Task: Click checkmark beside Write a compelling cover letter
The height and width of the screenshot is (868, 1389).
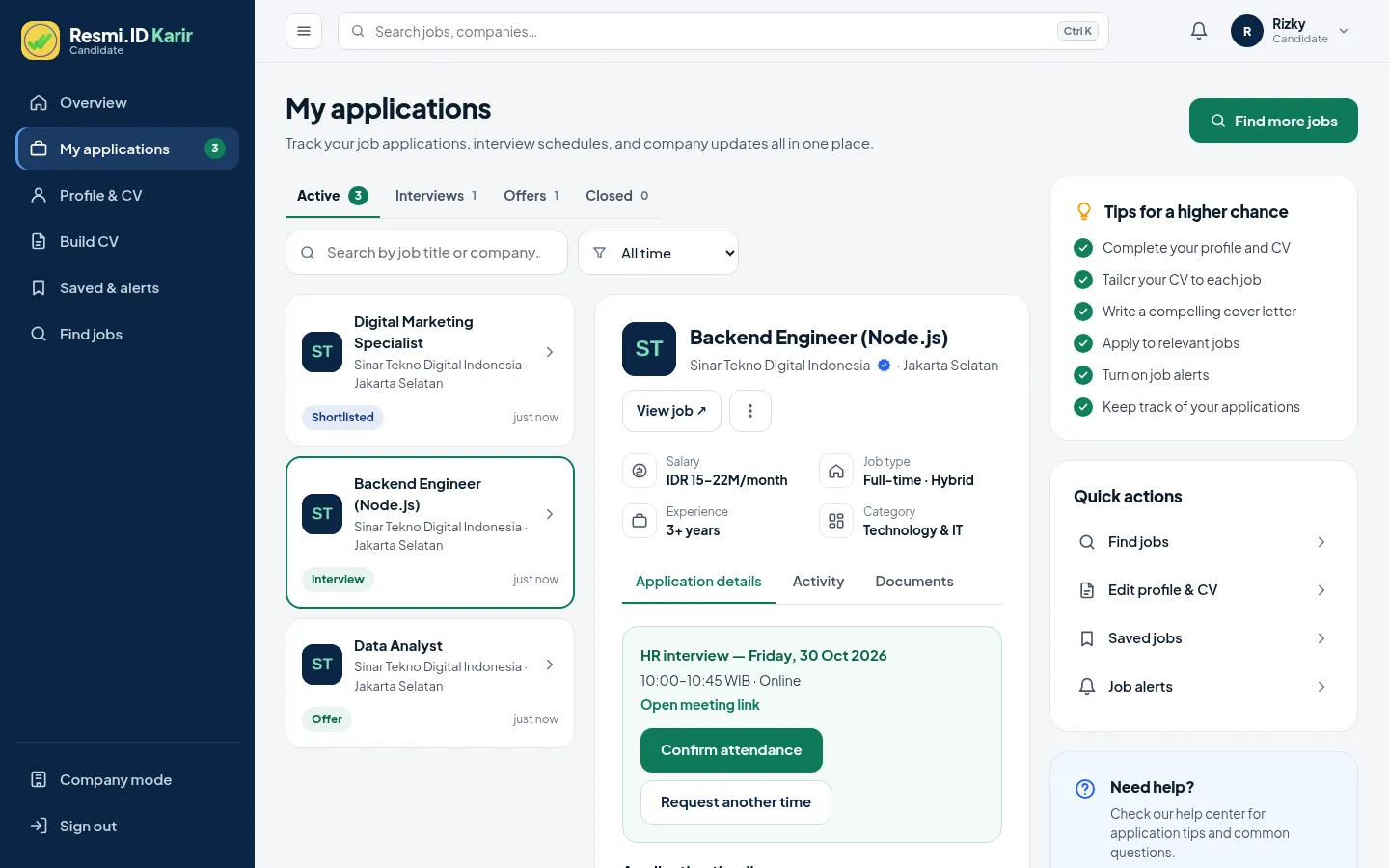Action: 1083,312
